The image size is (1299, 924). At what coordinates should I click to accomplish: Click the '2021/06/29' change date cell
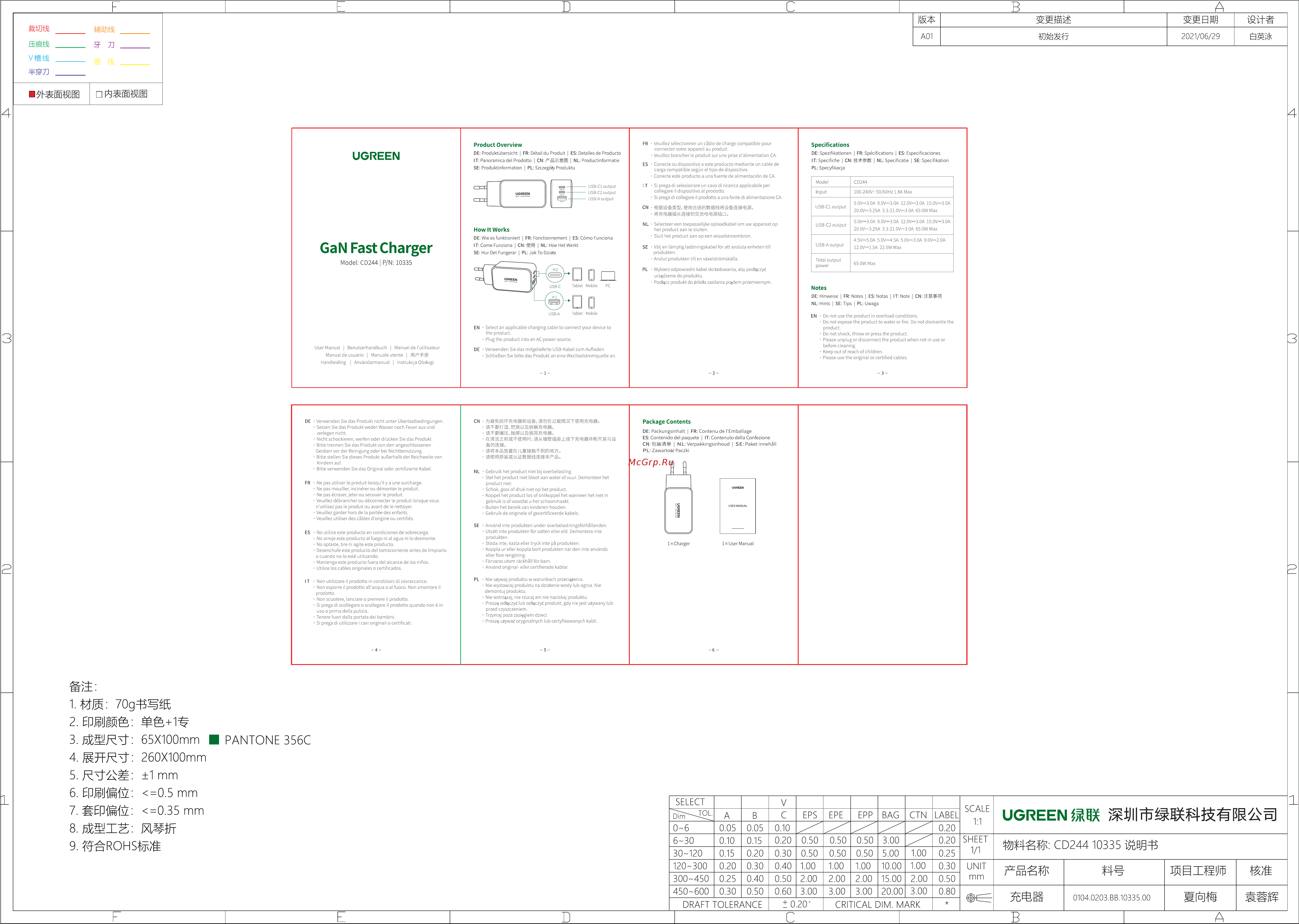click(1200, 36)
